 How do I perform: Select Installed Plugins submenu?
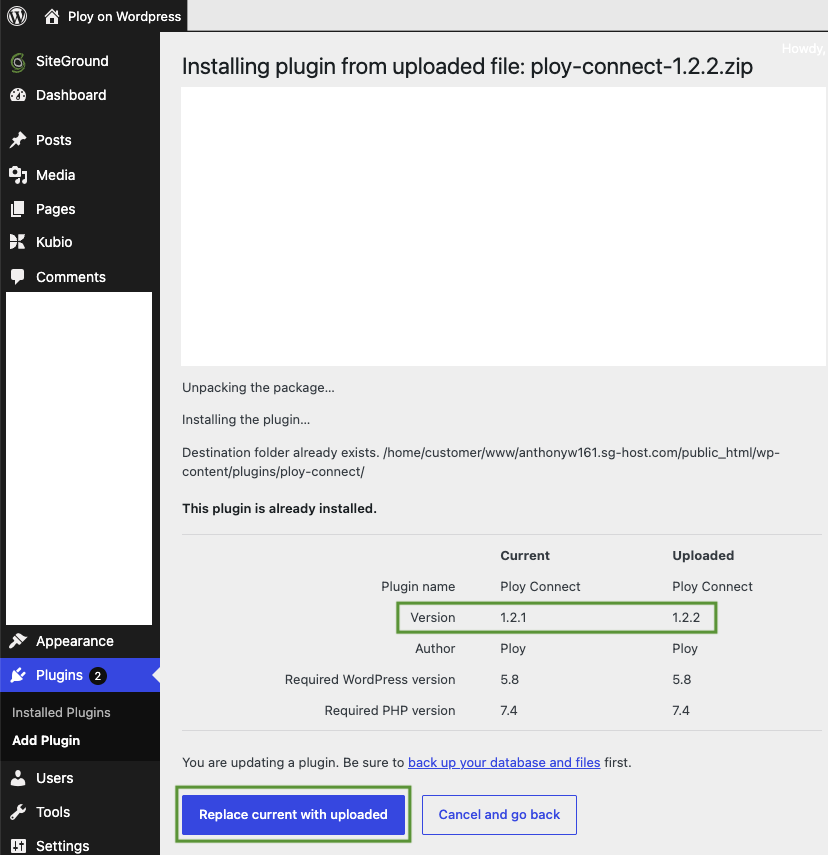point(61,712)
